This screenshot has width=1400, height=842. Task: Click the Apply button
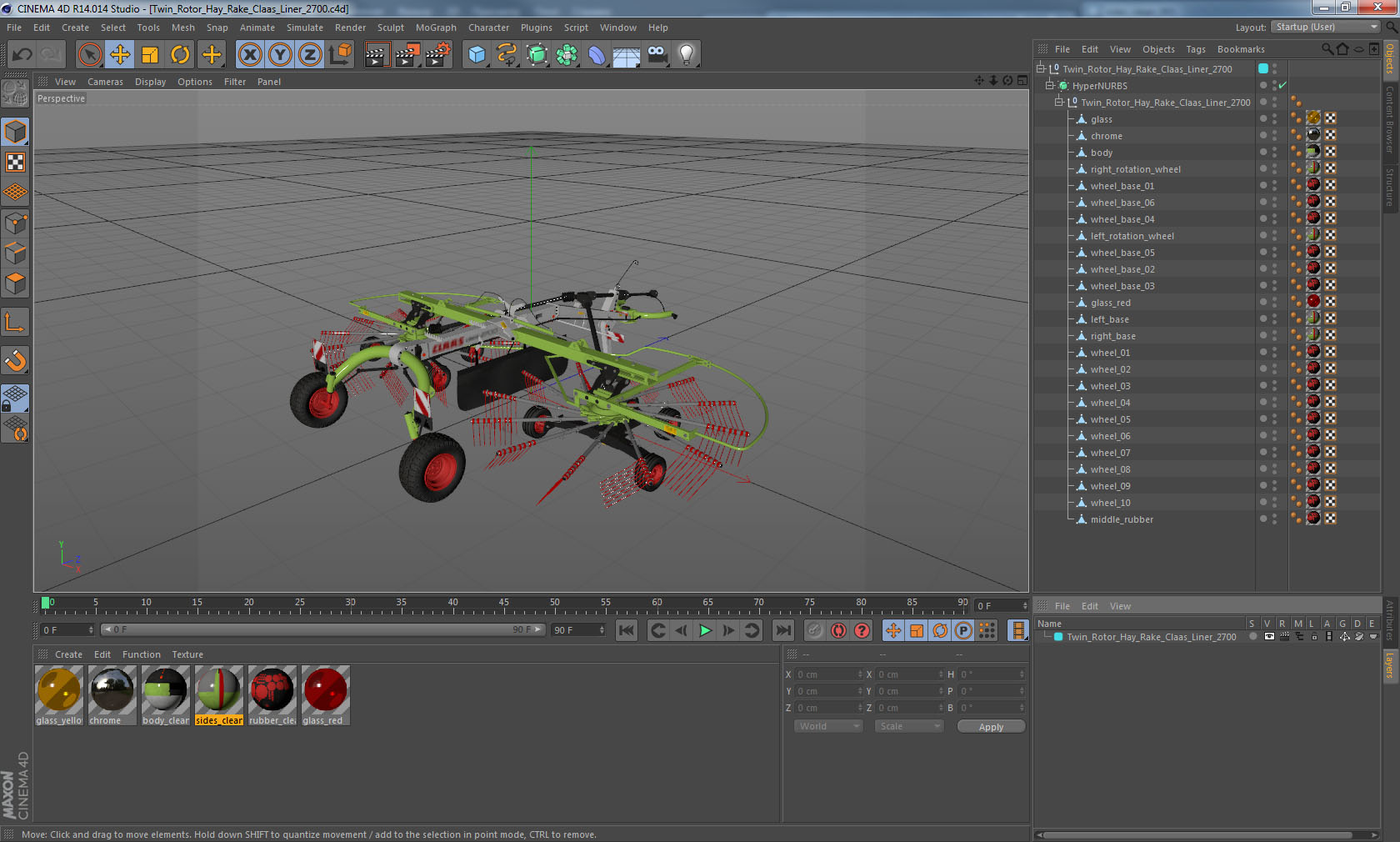(x=991, y=727)
